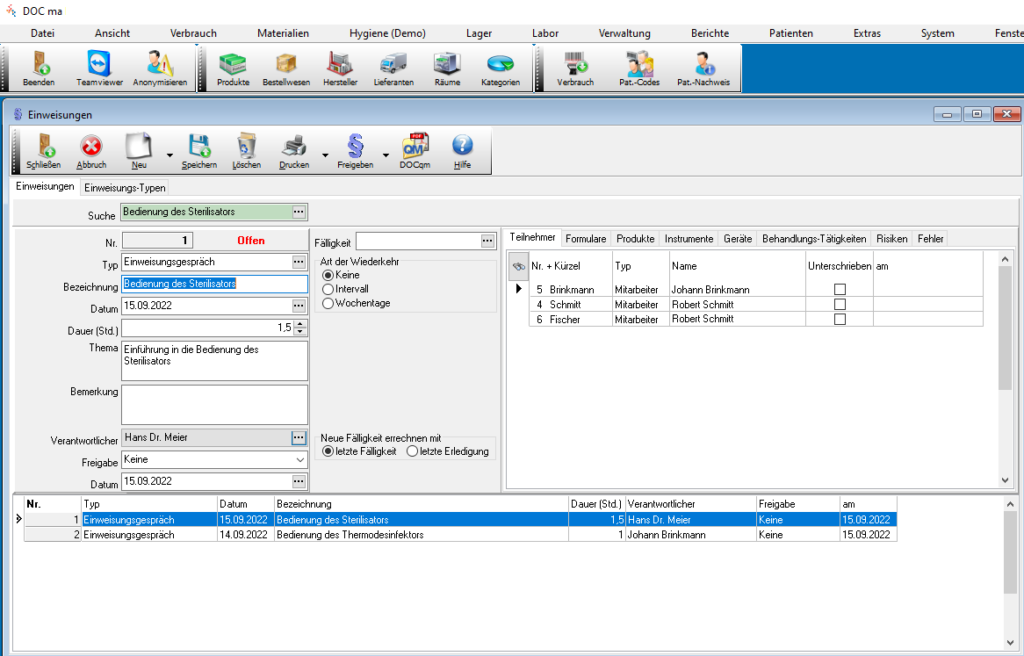
Task: Save the record with Speichern
Action: 199,151
